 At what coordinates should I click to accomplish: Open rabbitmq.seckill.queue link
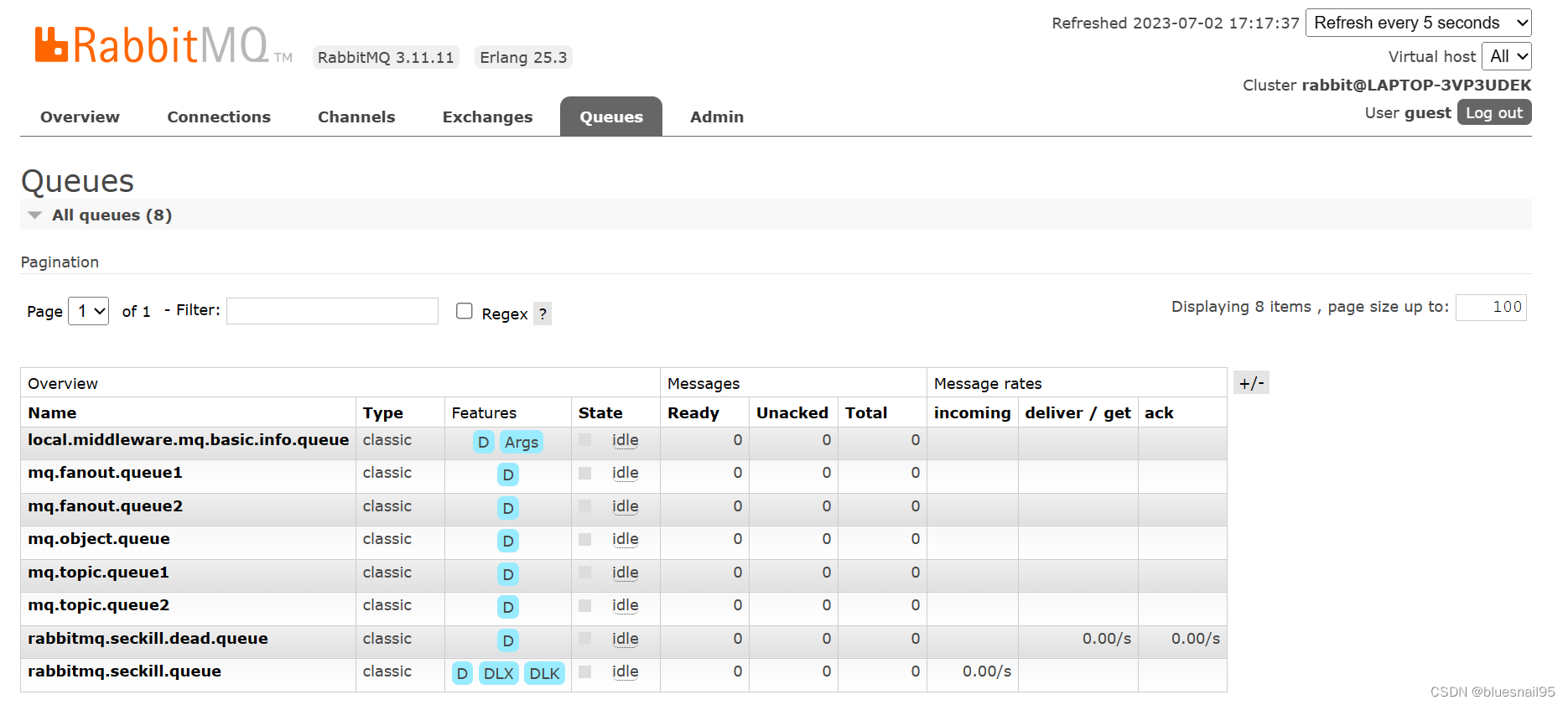coord(124,671)
